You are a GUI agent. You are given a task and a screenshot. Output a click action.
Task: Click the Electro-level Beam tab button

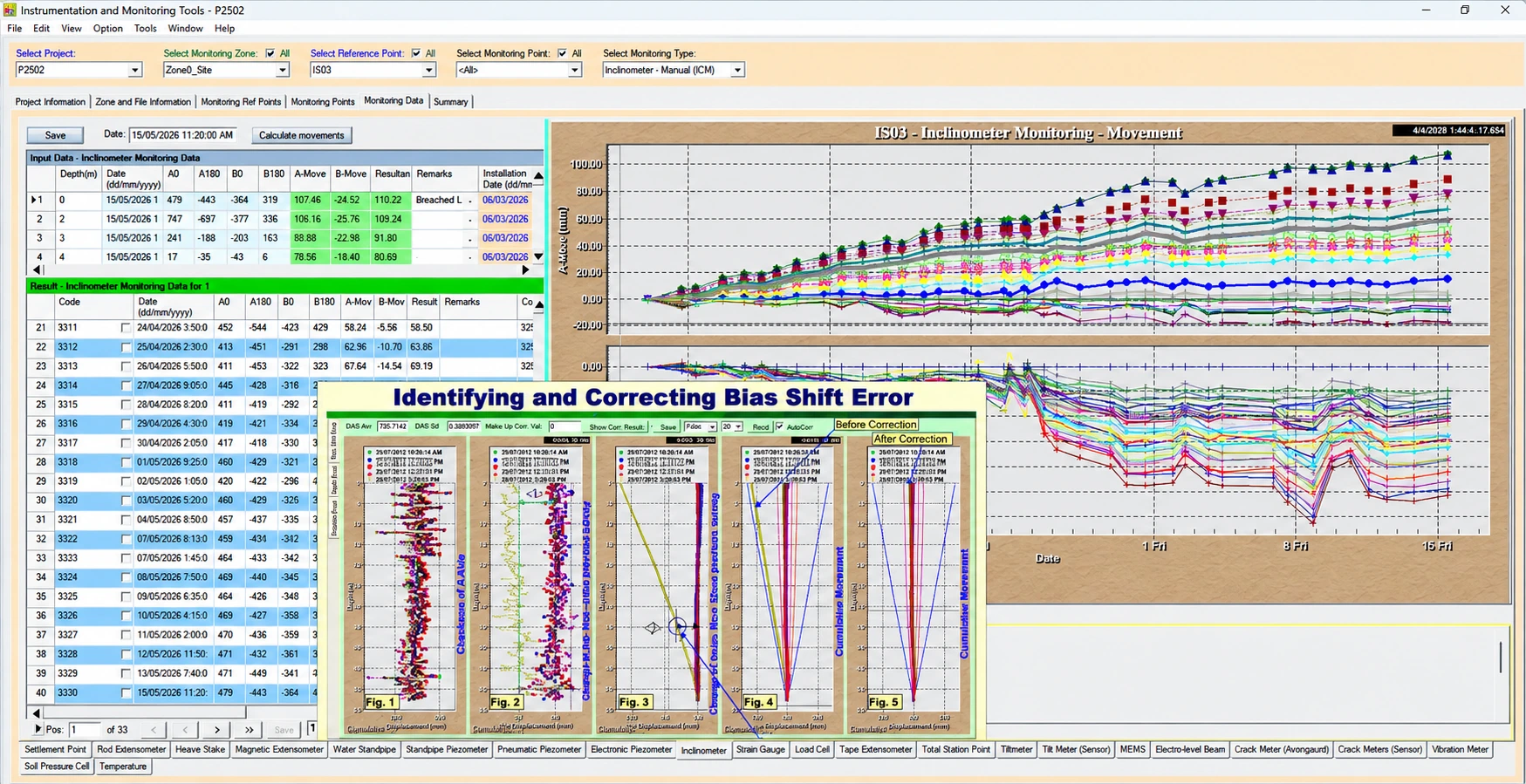click(1190, 749)
